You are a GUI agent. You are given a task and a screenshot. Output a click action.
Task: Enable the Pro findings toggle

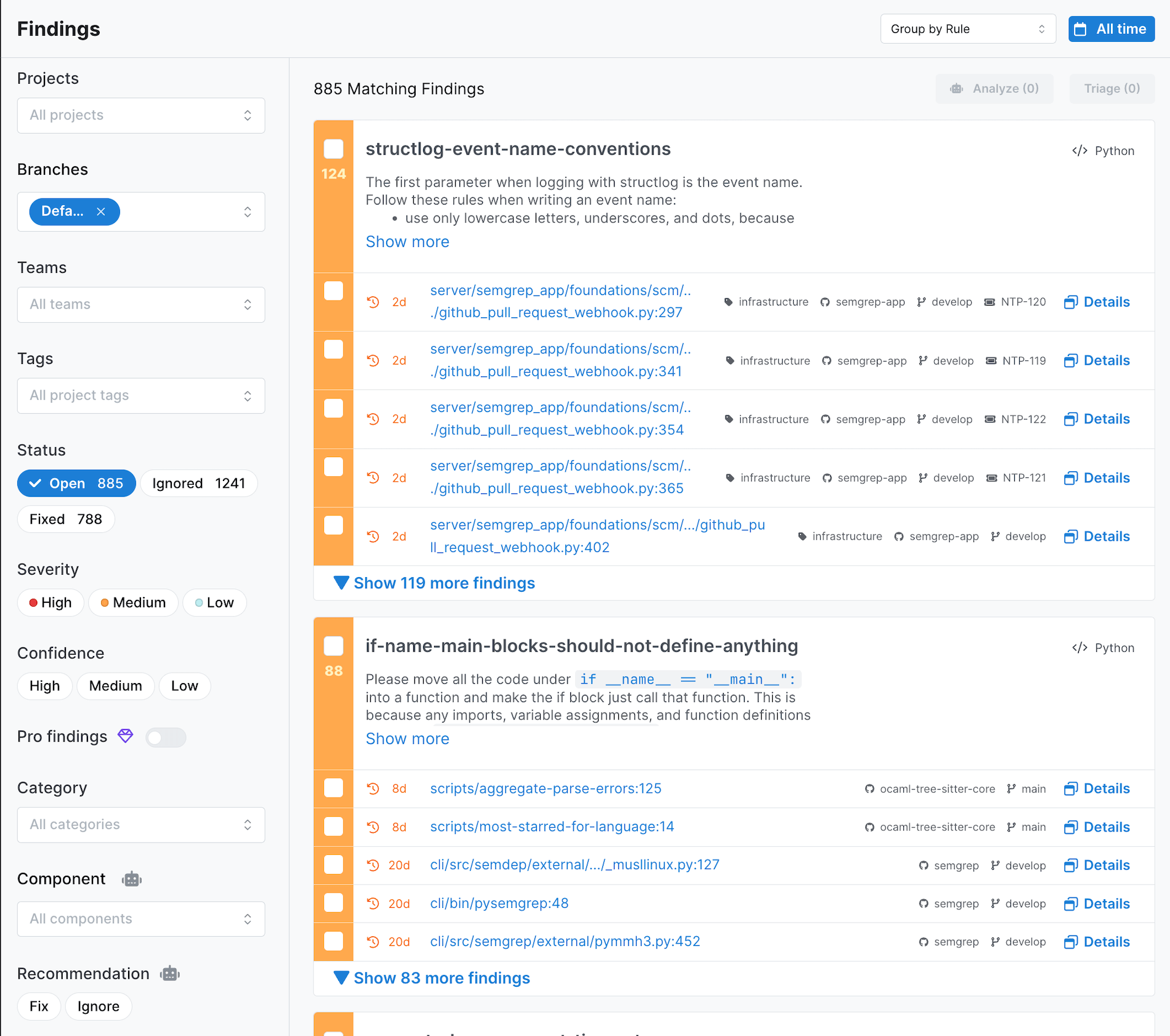pos(166,737)
